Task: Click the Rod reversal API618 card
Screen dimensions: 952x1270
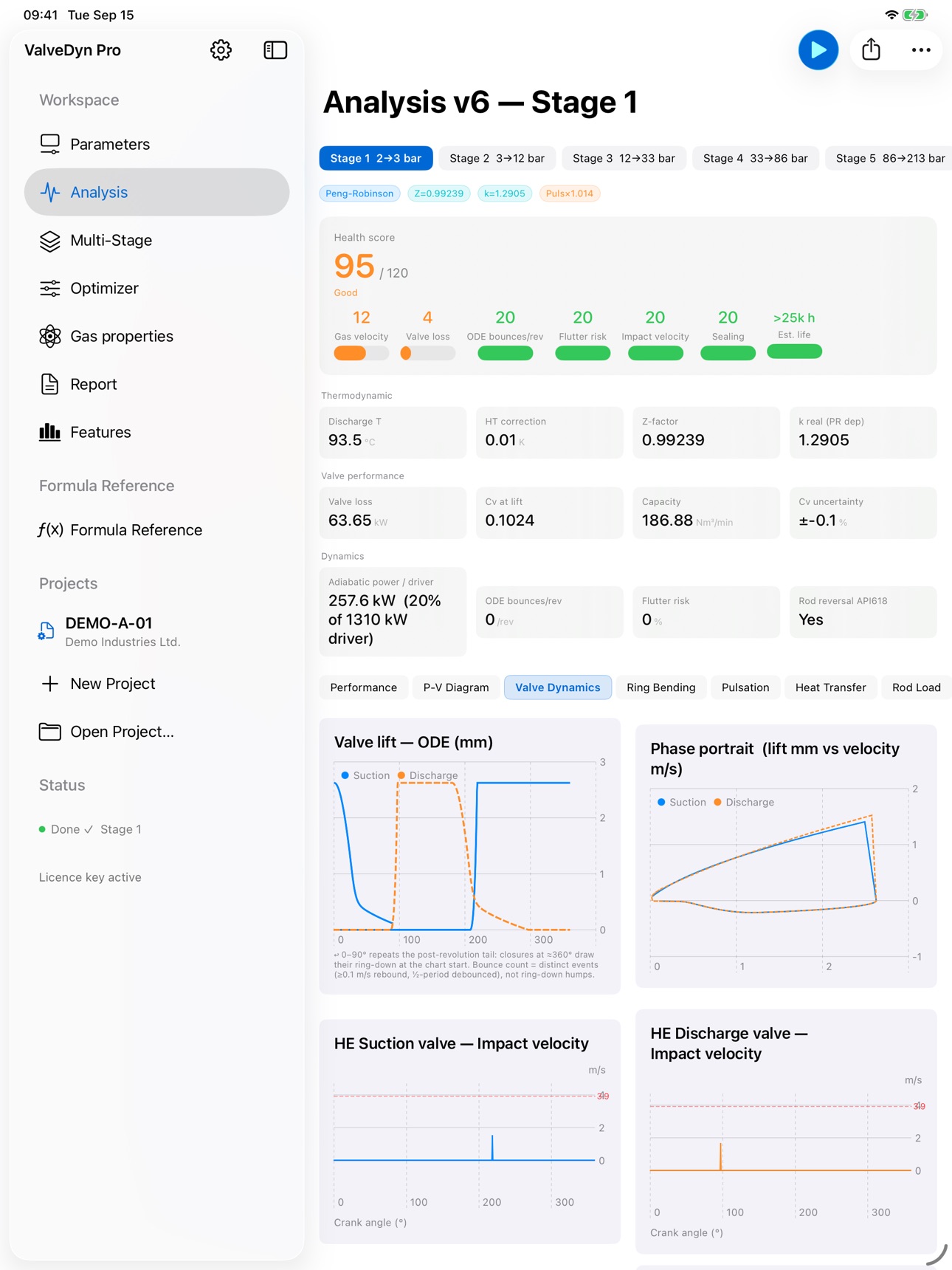Action: 863,612
